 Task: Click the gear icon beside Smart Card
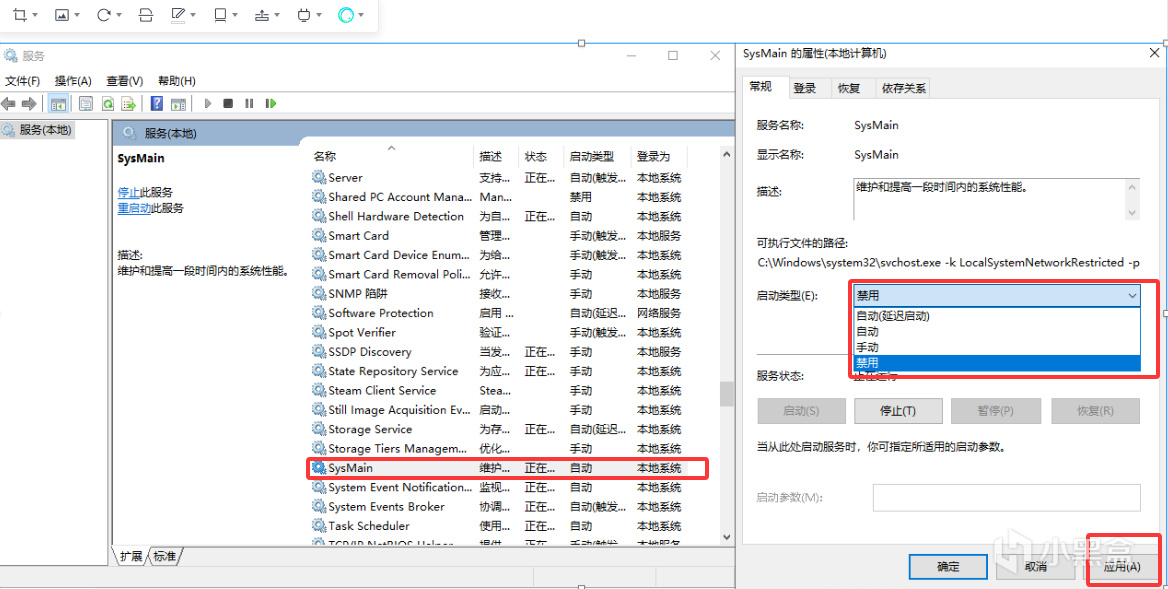[319, 236]
